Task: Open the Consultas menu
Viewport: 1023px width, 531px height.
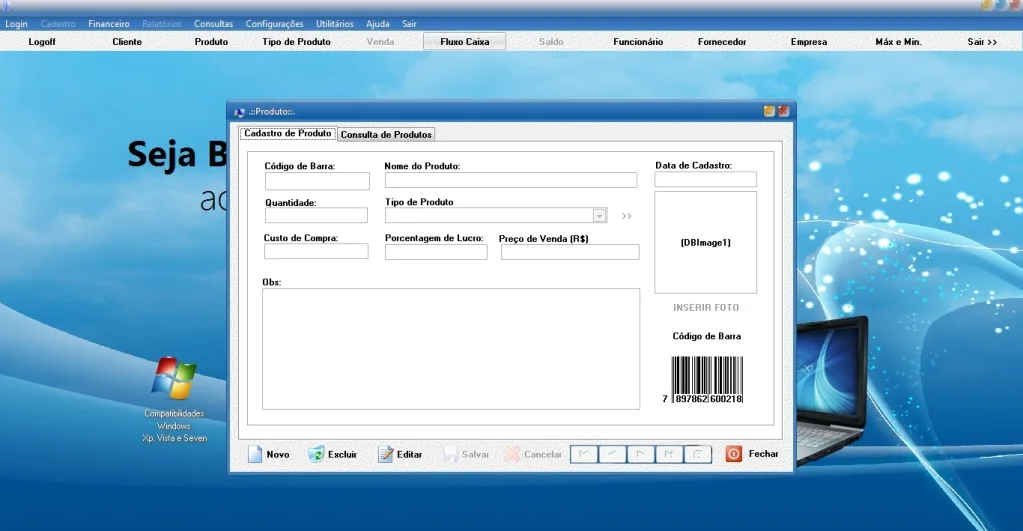Action: click(x=213, y=23)
